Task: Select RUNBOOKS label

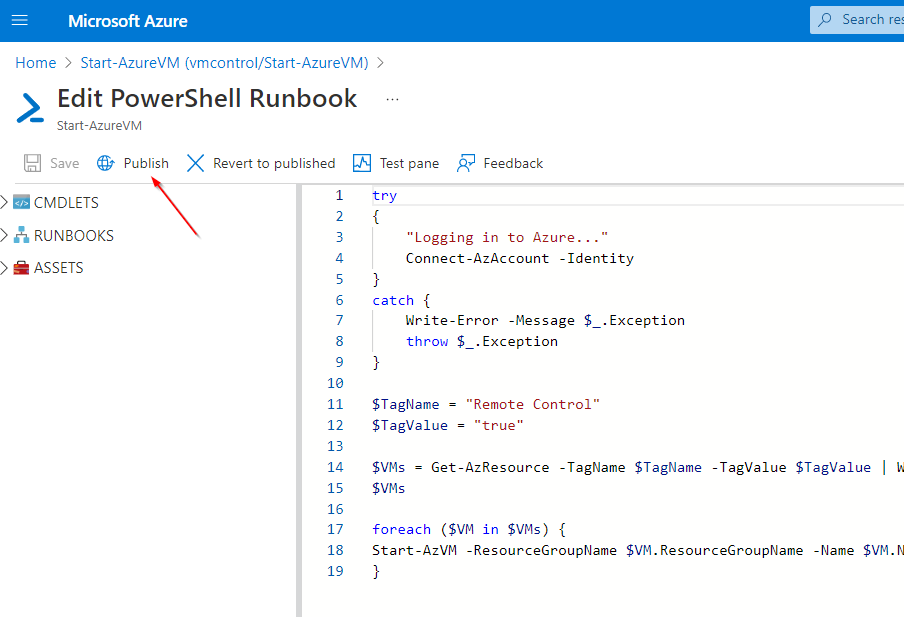Action: point(74,235)
